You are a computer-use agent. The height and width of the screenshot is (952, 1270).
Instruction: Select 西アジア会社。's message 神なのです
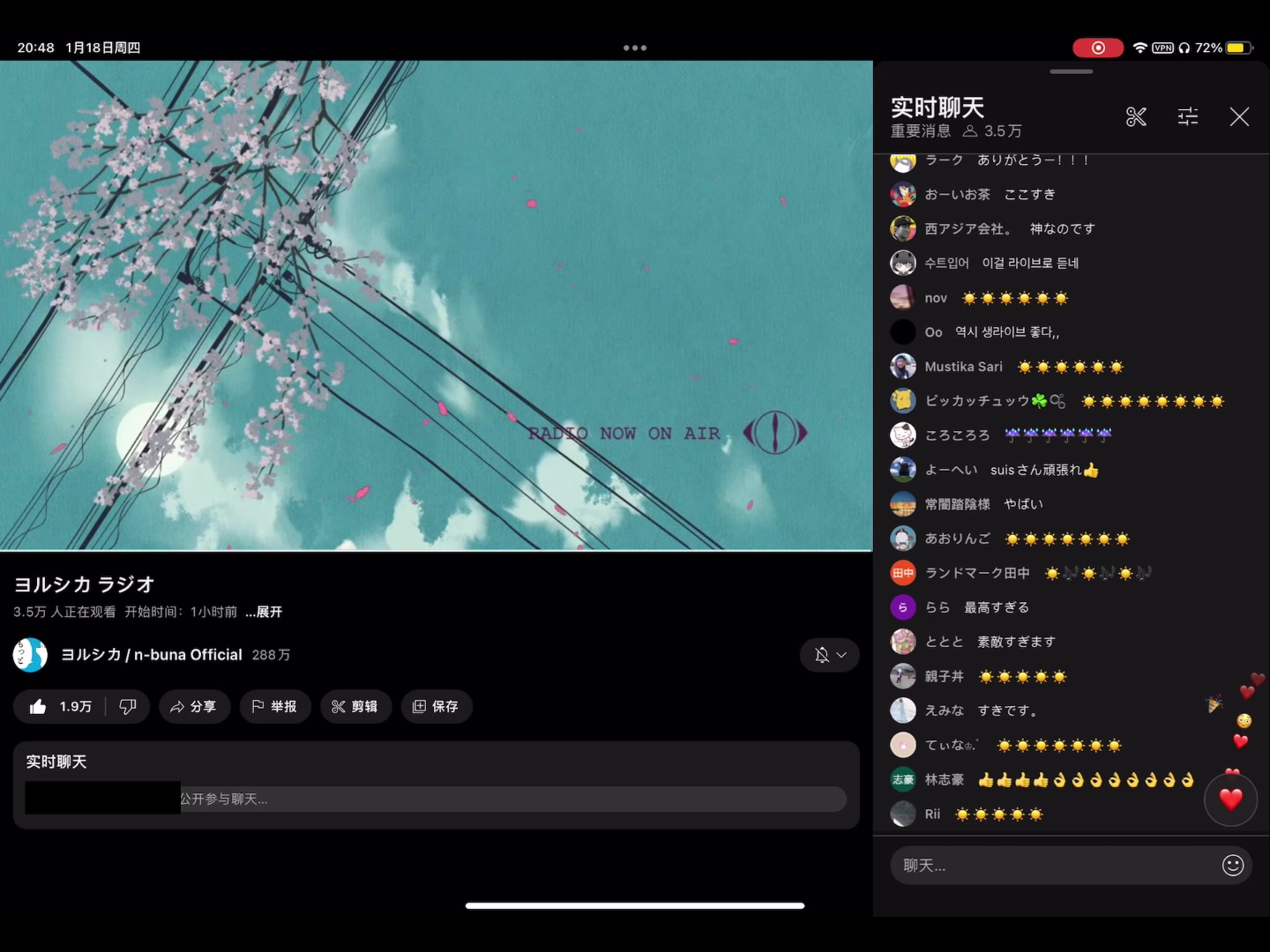1063,228
